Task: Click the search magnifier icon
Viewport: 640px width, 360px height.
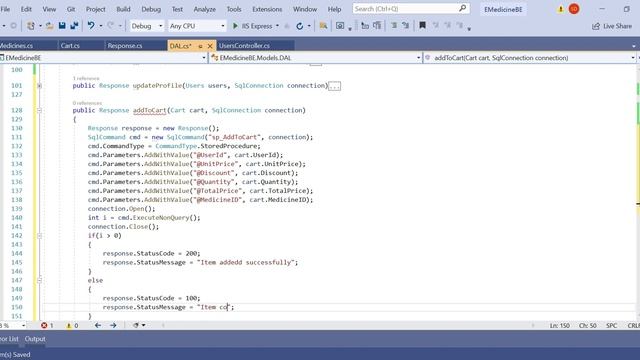Action: 462,9
